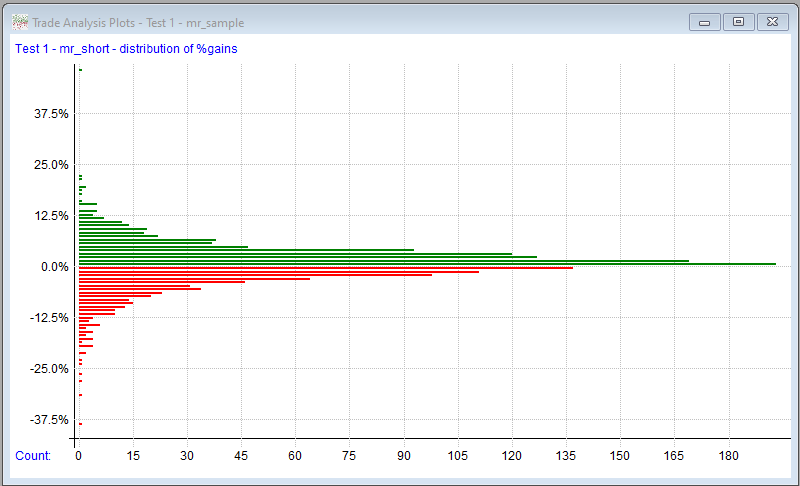Click the 90 count x-axis label
The height and width of the screenshot is (486, 800).
pyautogui.click(x=404, y=456)
